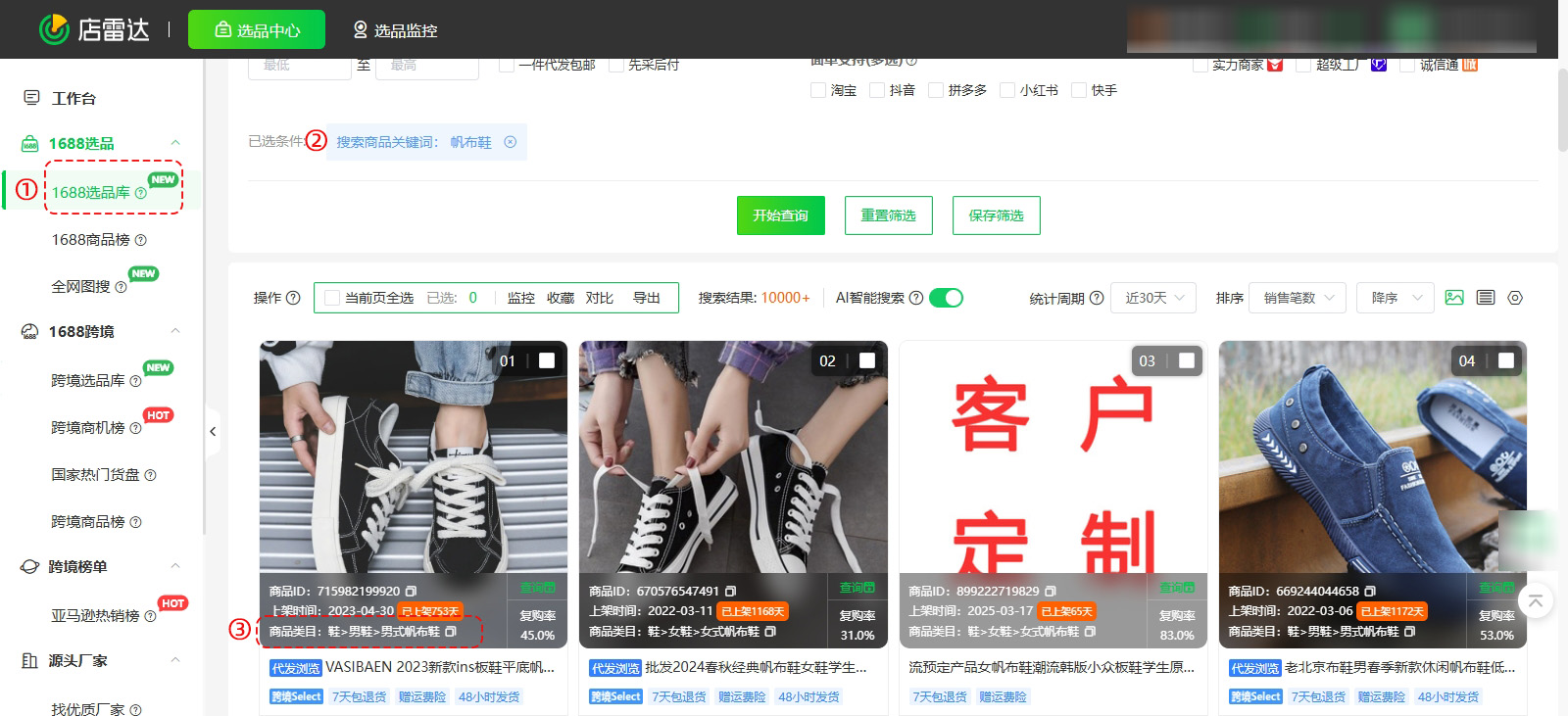The height and width of the screenshot is (716, 1568).
Task: Open 亚马逊热销榜 menu item
Action: click(x=96, y=615)
